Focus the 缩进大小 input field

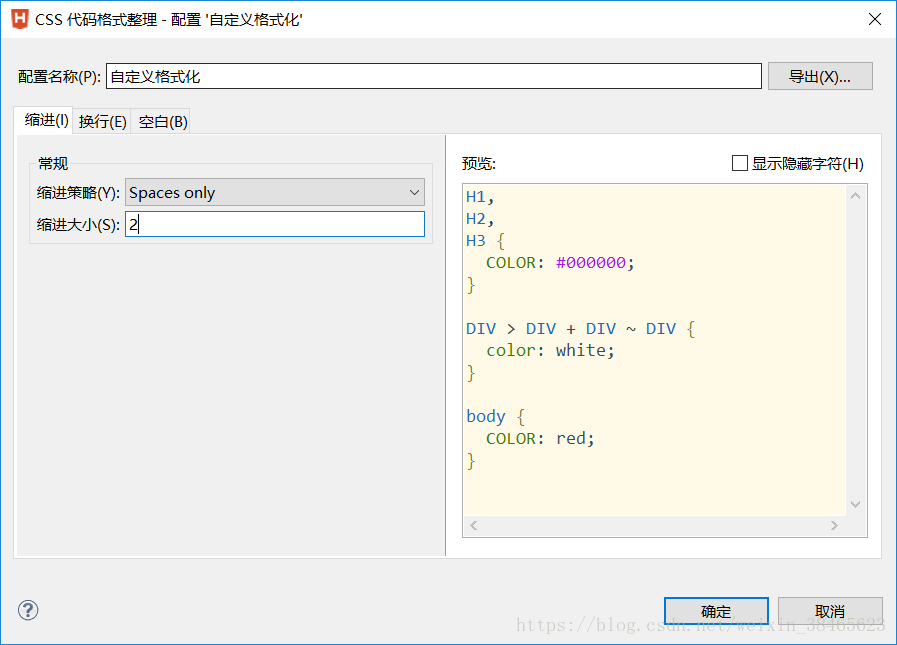(275, 224)
